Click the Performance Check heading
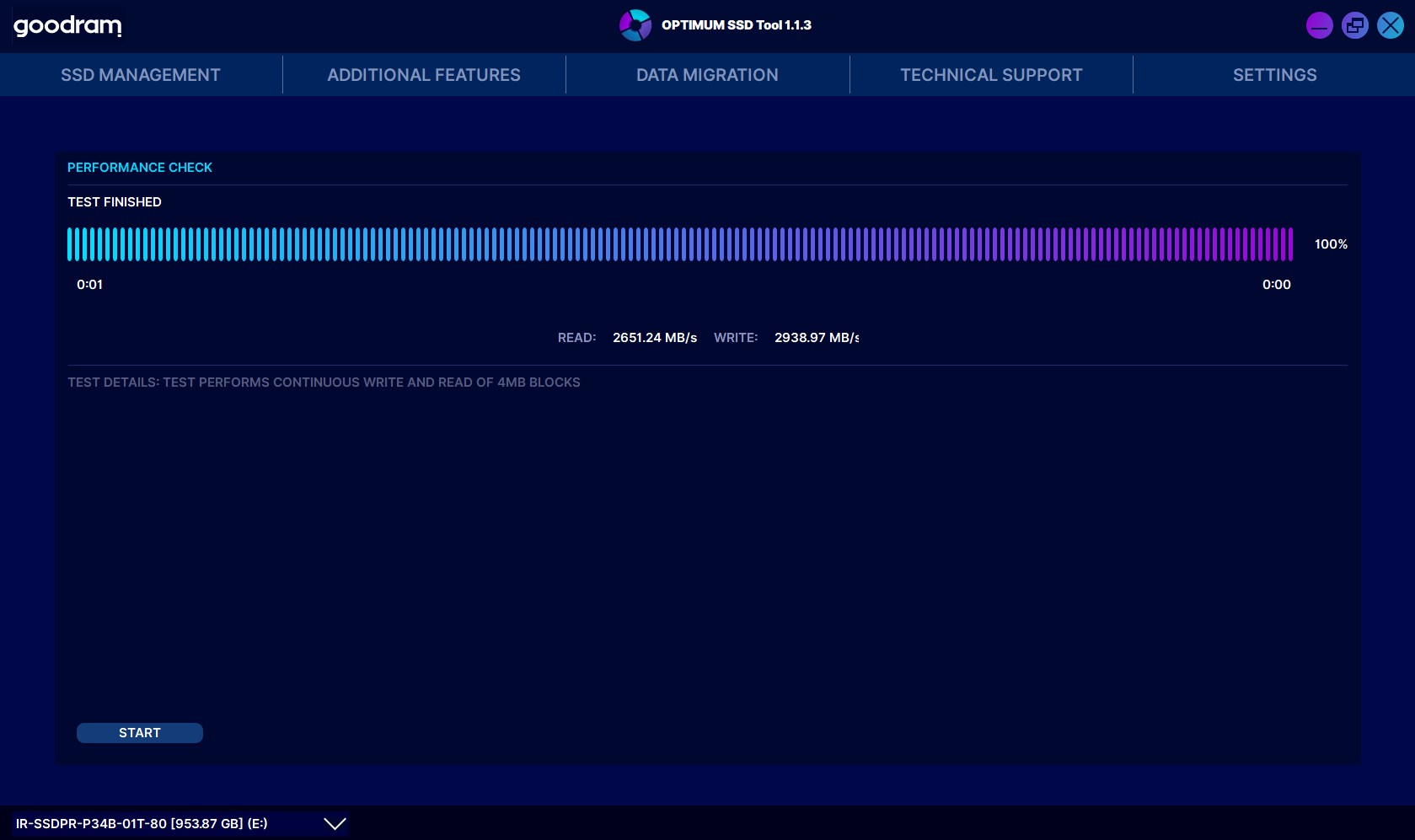This screenshot has height=840, width=1415. [x=140, y=168]
